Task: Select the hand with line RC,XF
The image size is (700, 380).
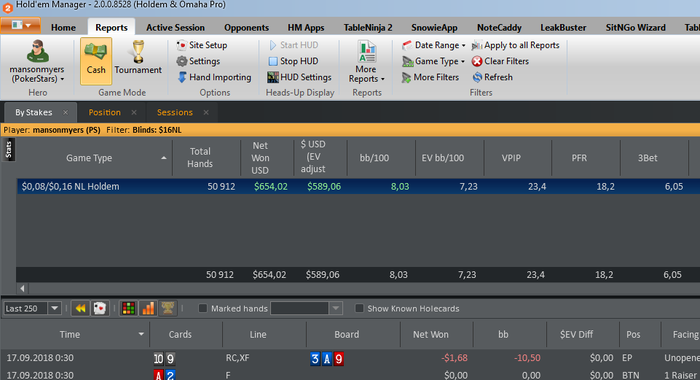Action: click(x=350, y=358)
